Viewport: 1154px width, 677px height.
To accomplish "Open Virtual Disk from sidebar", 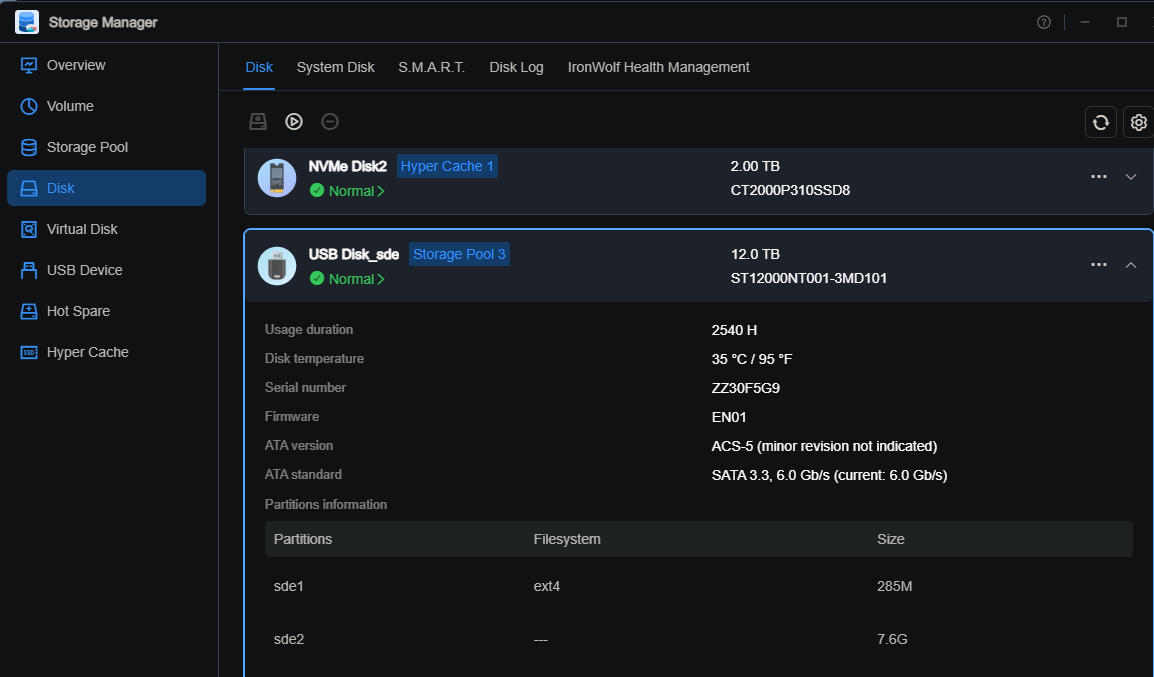I will click(x=106, y=229).
